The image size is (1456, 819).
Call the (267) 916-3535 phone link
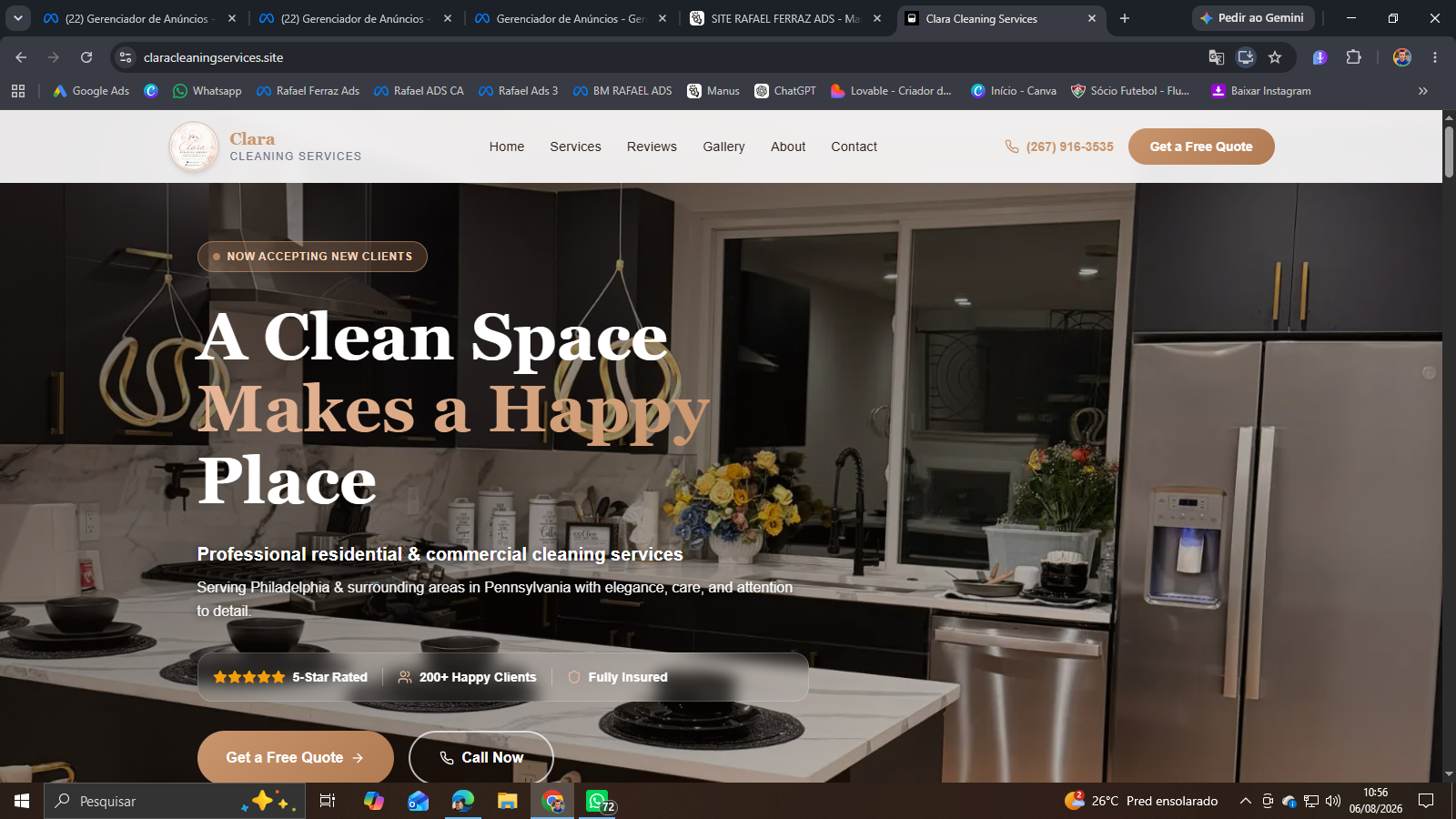(x=1059, y=147)
